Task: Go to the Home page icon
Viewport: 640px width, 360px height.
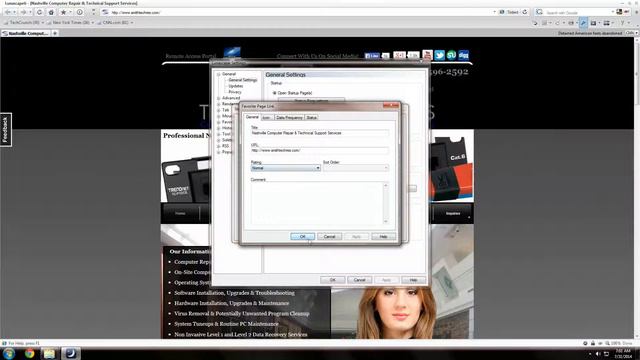Action: pyautogui.click(x=51, y=12)
